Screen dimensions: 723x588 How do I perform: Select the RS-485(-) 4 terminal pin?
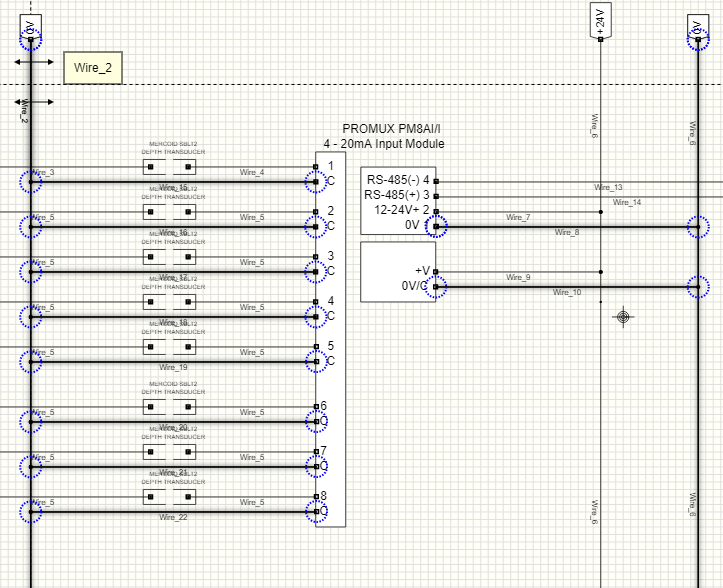(x=437, y=181)
